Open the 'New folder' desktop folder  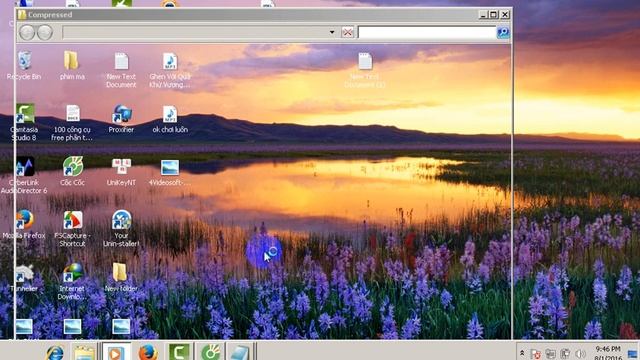click(x=120, y=278)
